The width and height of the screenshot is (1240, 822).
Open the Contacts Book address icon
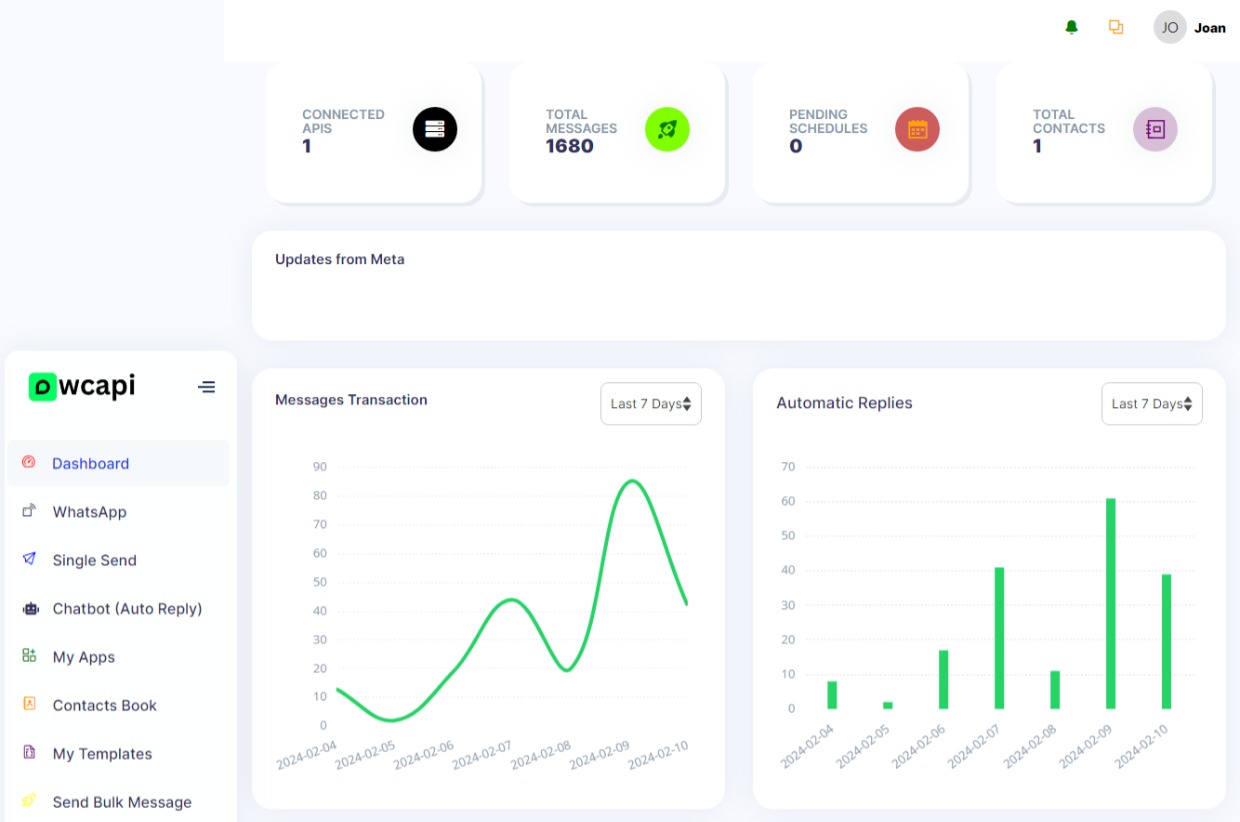tap(28, 705)
